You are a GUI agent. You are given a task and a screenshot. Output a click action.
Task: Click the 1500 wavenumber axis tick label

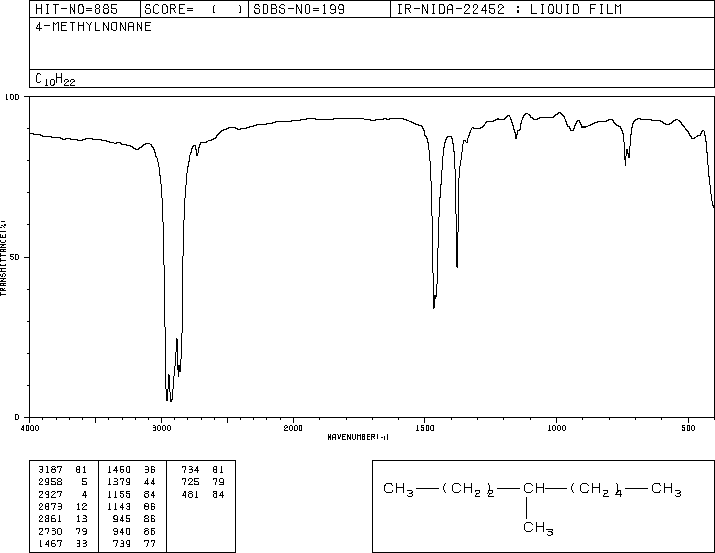pos(425,428)
